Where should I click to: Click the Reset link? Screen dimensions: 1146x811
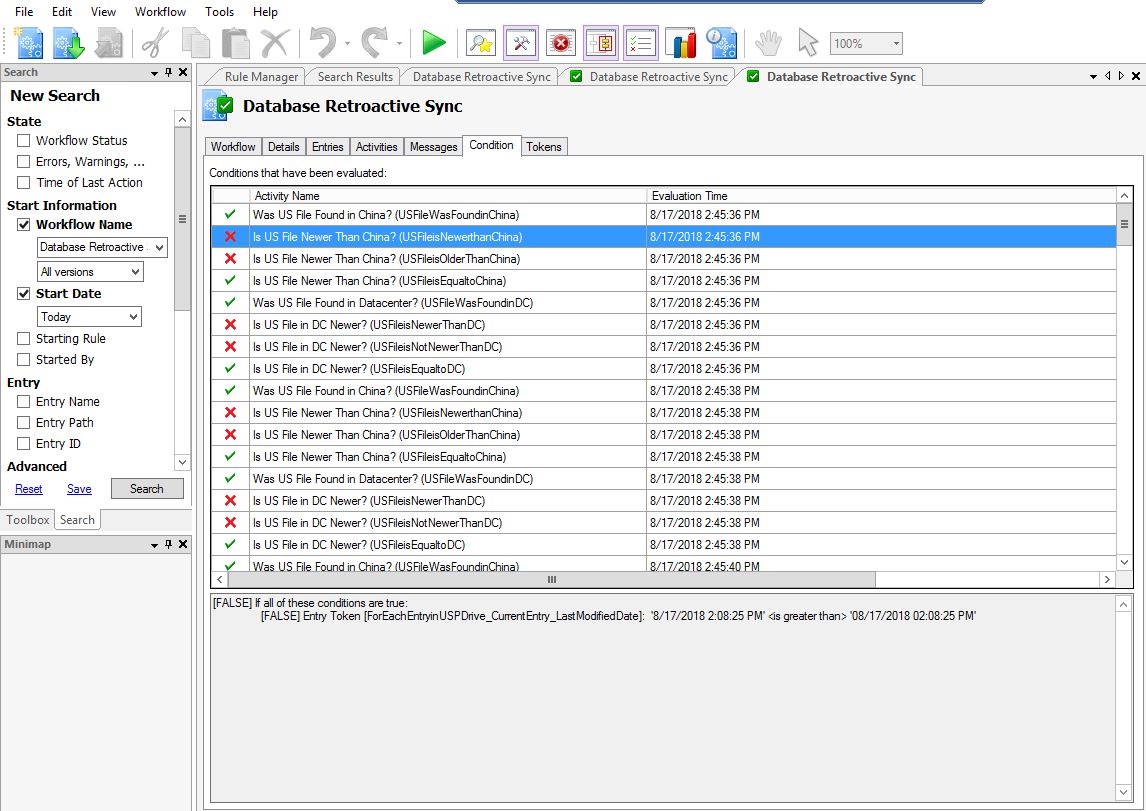[x=29, y=489]
